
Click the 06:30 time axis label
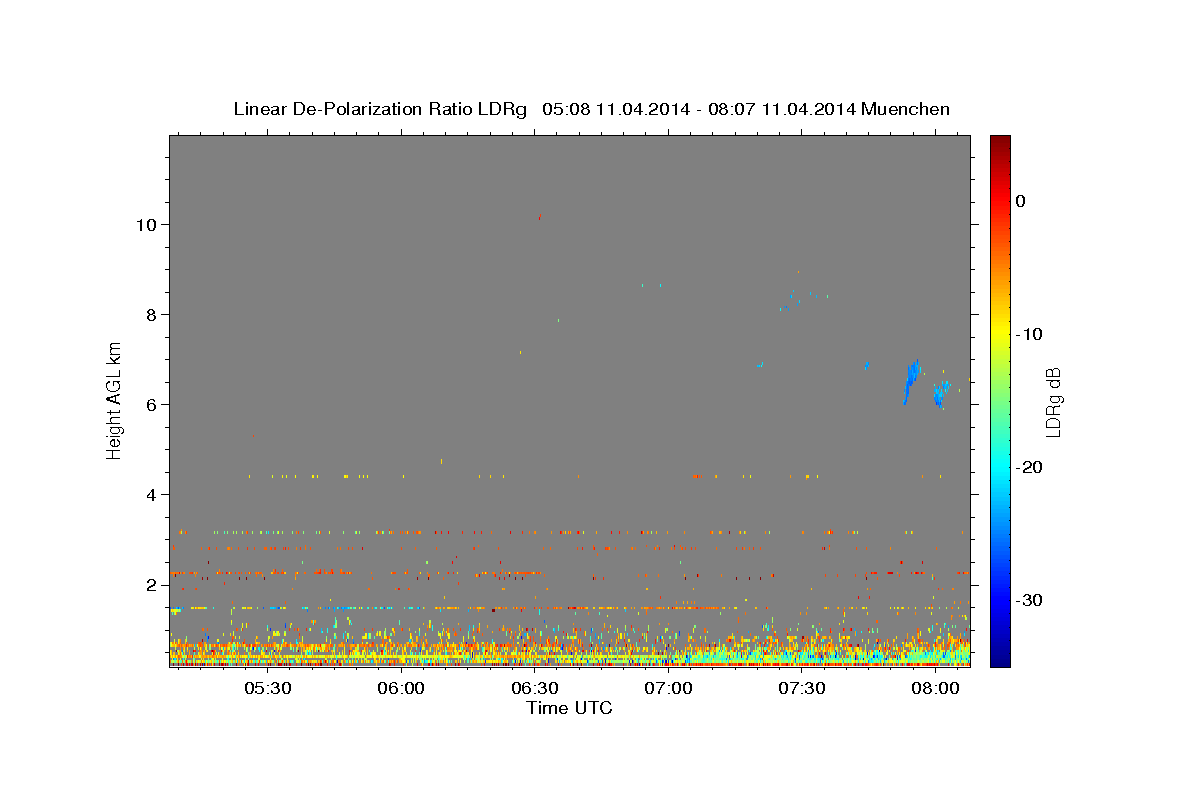tap(535, 688)
